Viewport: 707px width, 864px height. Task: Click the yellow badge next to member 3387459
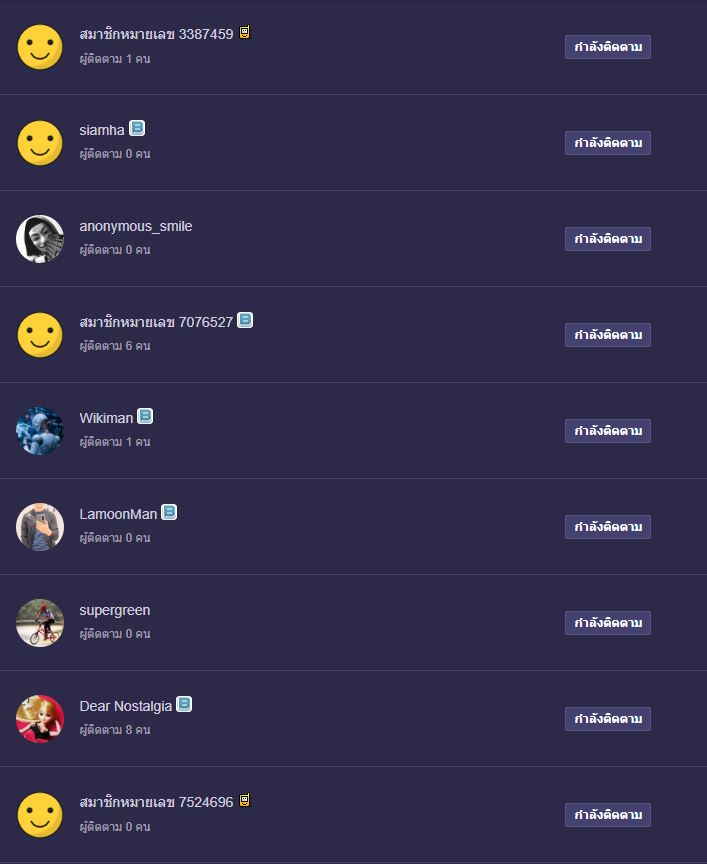[245, 33]
